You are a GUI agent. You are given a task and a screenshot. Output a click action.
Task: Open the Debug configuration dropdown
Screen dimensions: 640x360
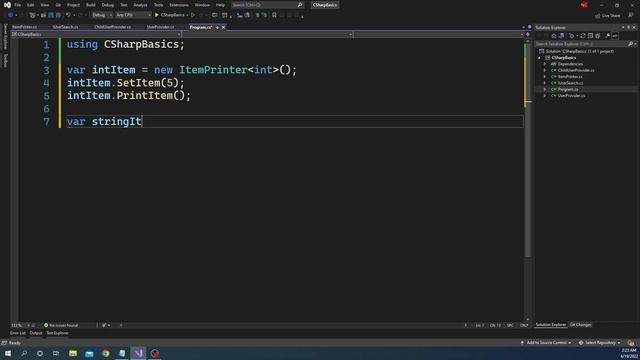pos(102,15)
